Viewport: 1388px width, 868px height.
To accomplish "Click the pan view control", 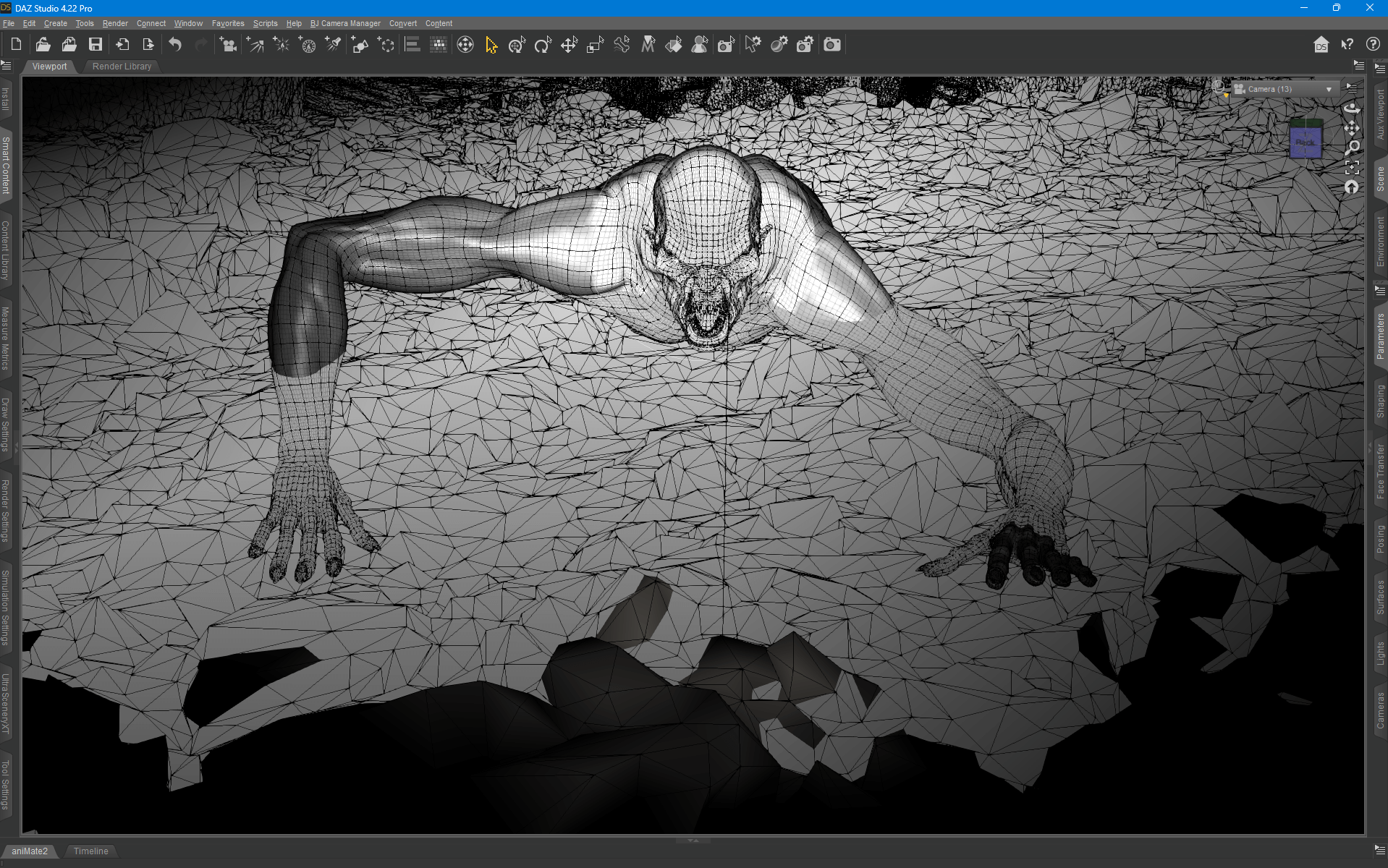I will pos(1351,128).
